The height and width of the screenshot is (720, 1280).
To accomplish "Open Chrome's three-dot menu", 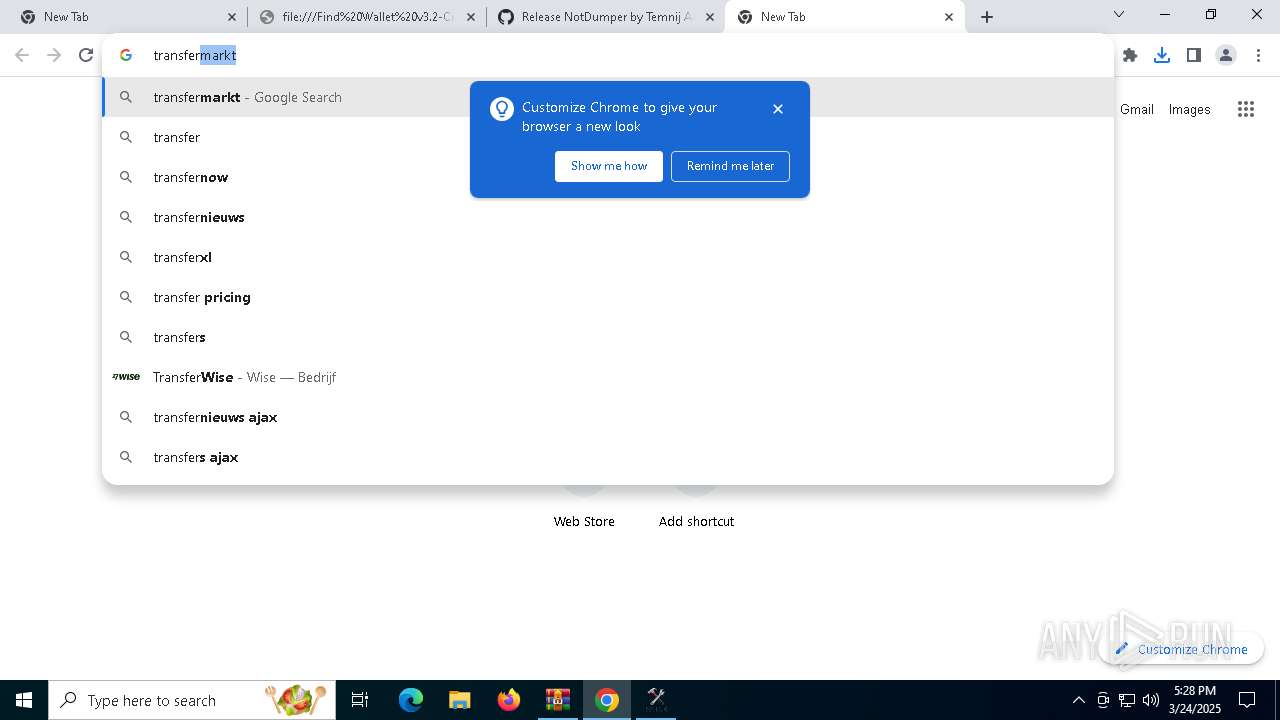I will pos(1258,56).
